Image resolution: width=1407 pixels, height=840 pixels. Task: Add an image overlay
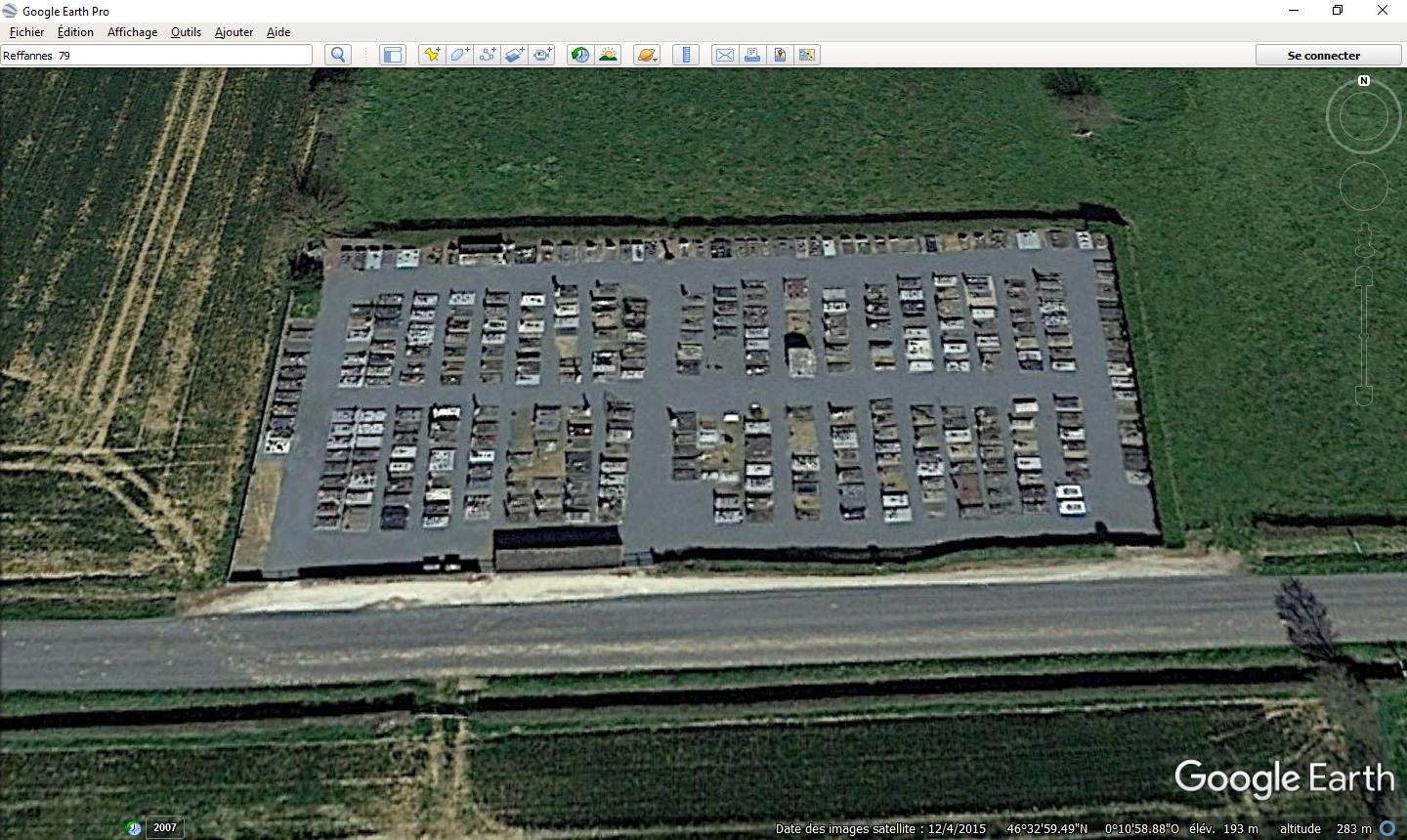514,55
